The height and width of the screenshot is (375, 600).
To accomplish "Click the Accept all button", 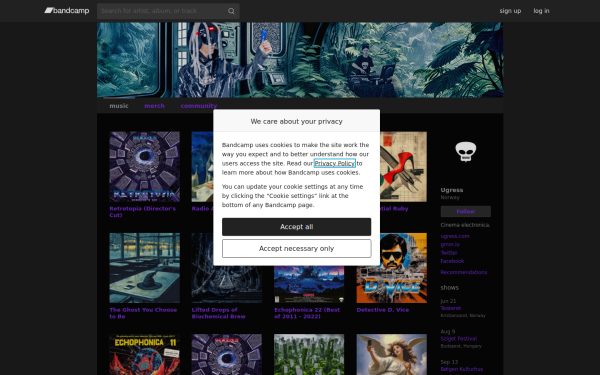I will (x=296, y=227).
